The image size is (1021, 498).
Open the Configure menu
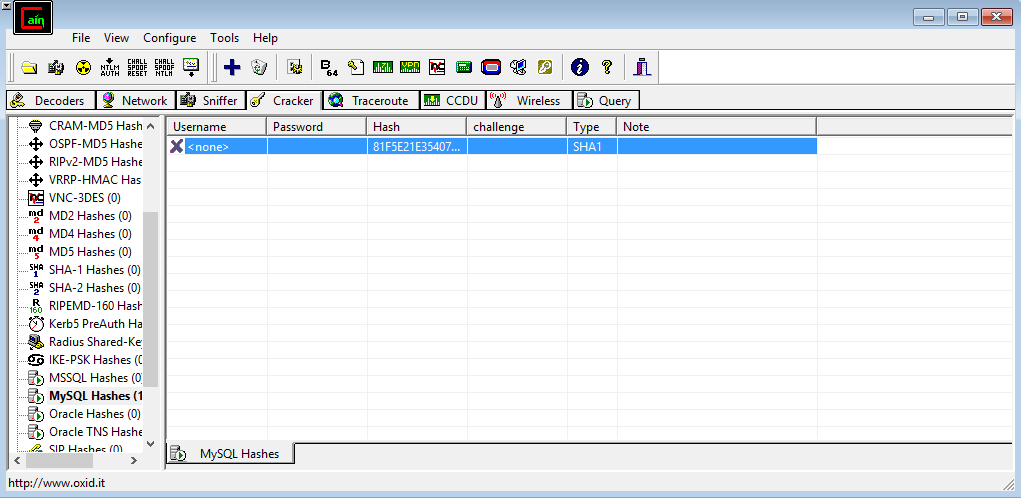169,38
